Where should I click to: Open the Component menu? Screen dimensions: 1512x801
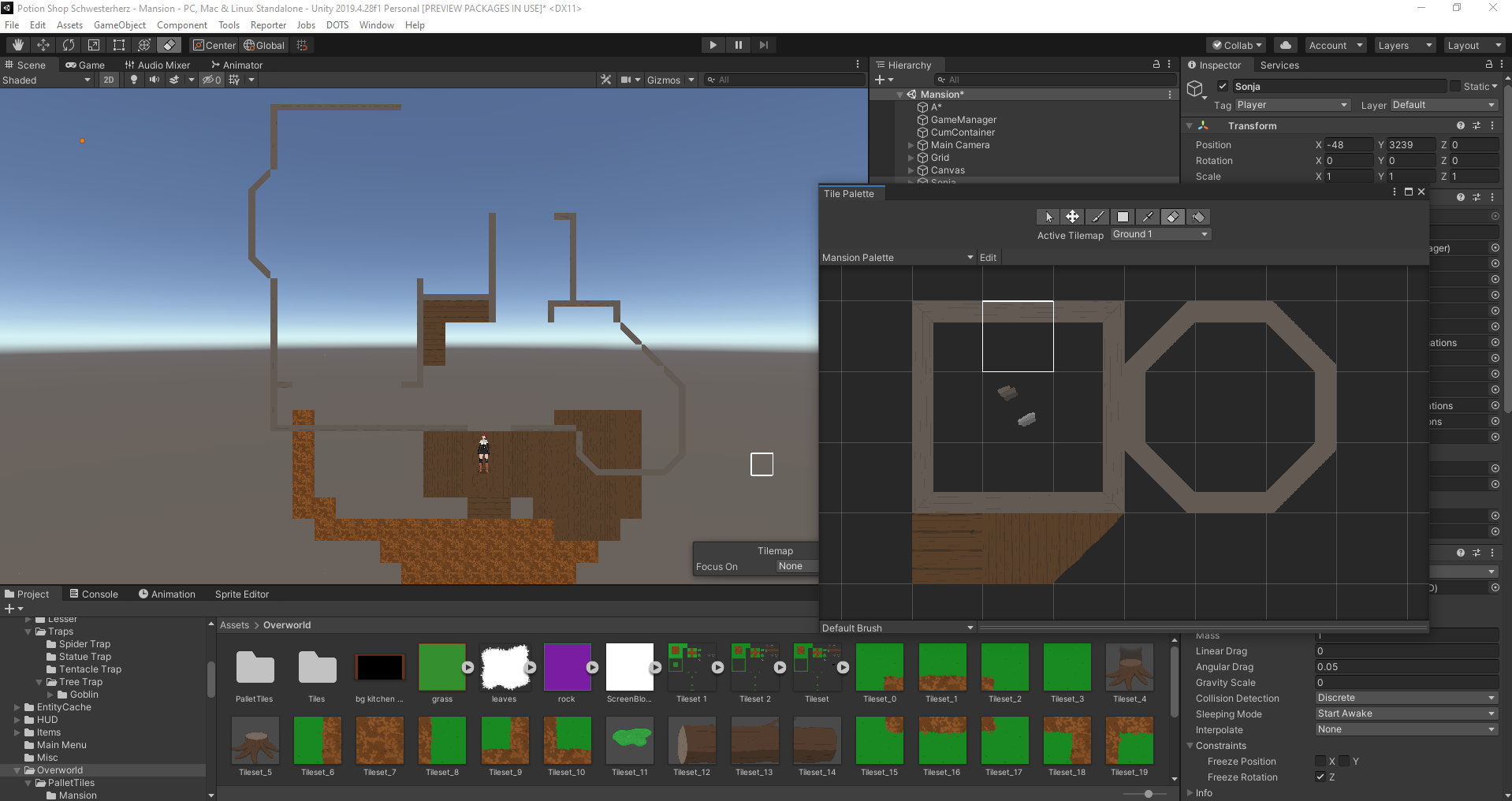182,25
